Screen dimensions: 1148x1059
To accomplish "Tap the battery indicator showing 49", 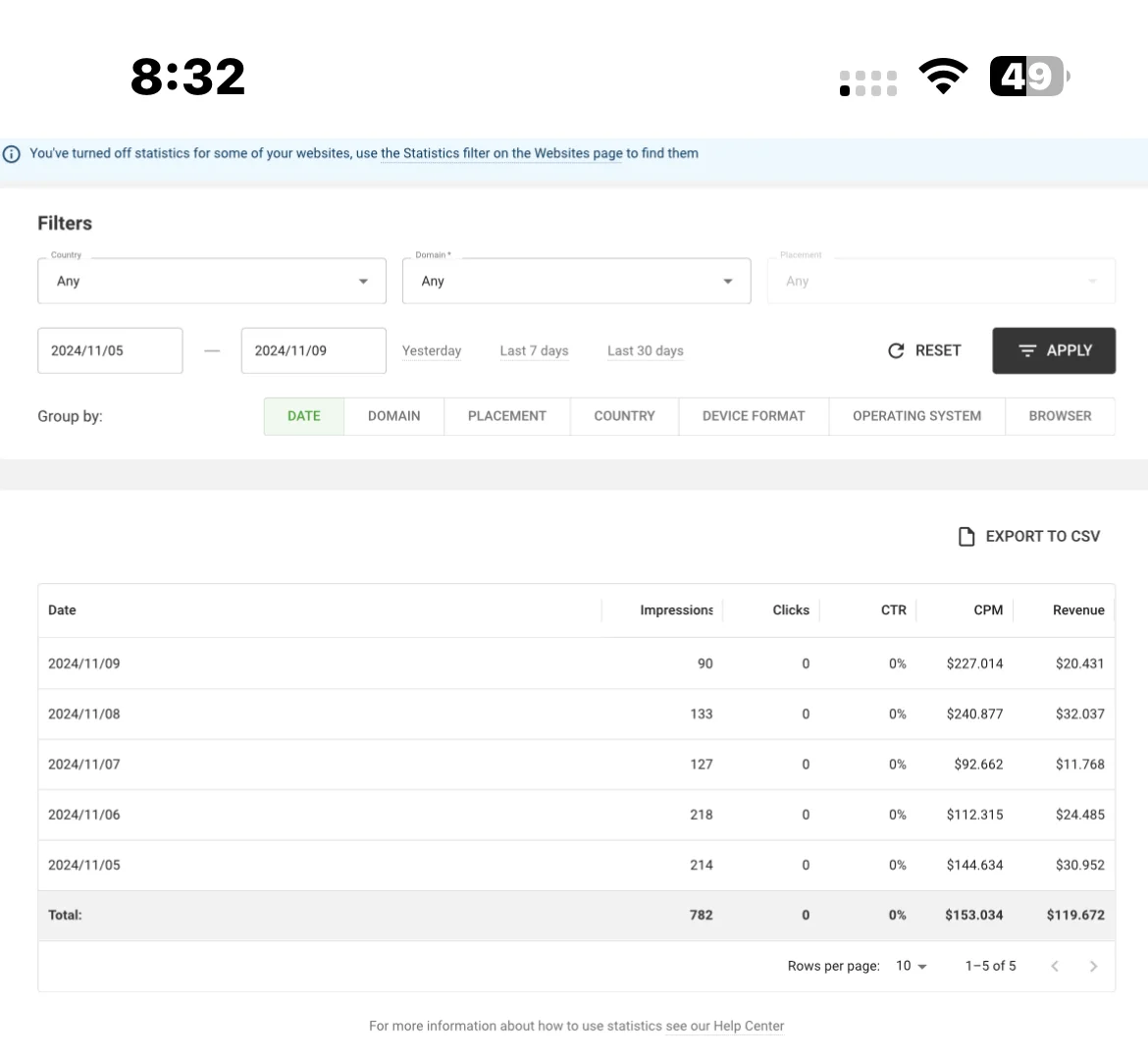I will click(x=1029, y=77).
